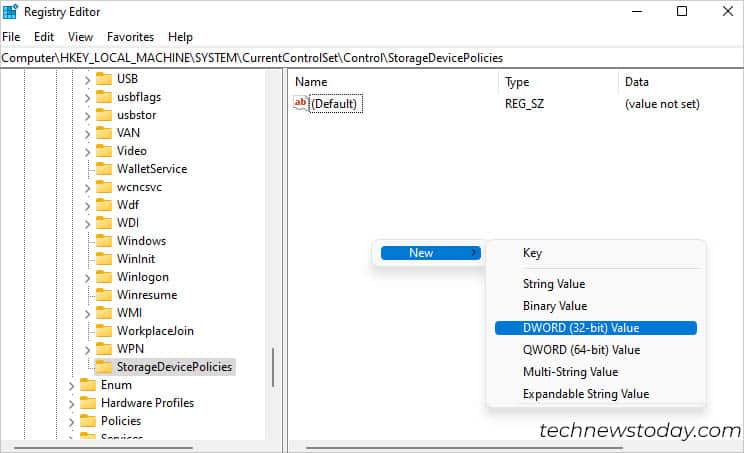The image size is (744, 453).
Task: Click the Enum folder icon
Action: click(x=88, y=385)
